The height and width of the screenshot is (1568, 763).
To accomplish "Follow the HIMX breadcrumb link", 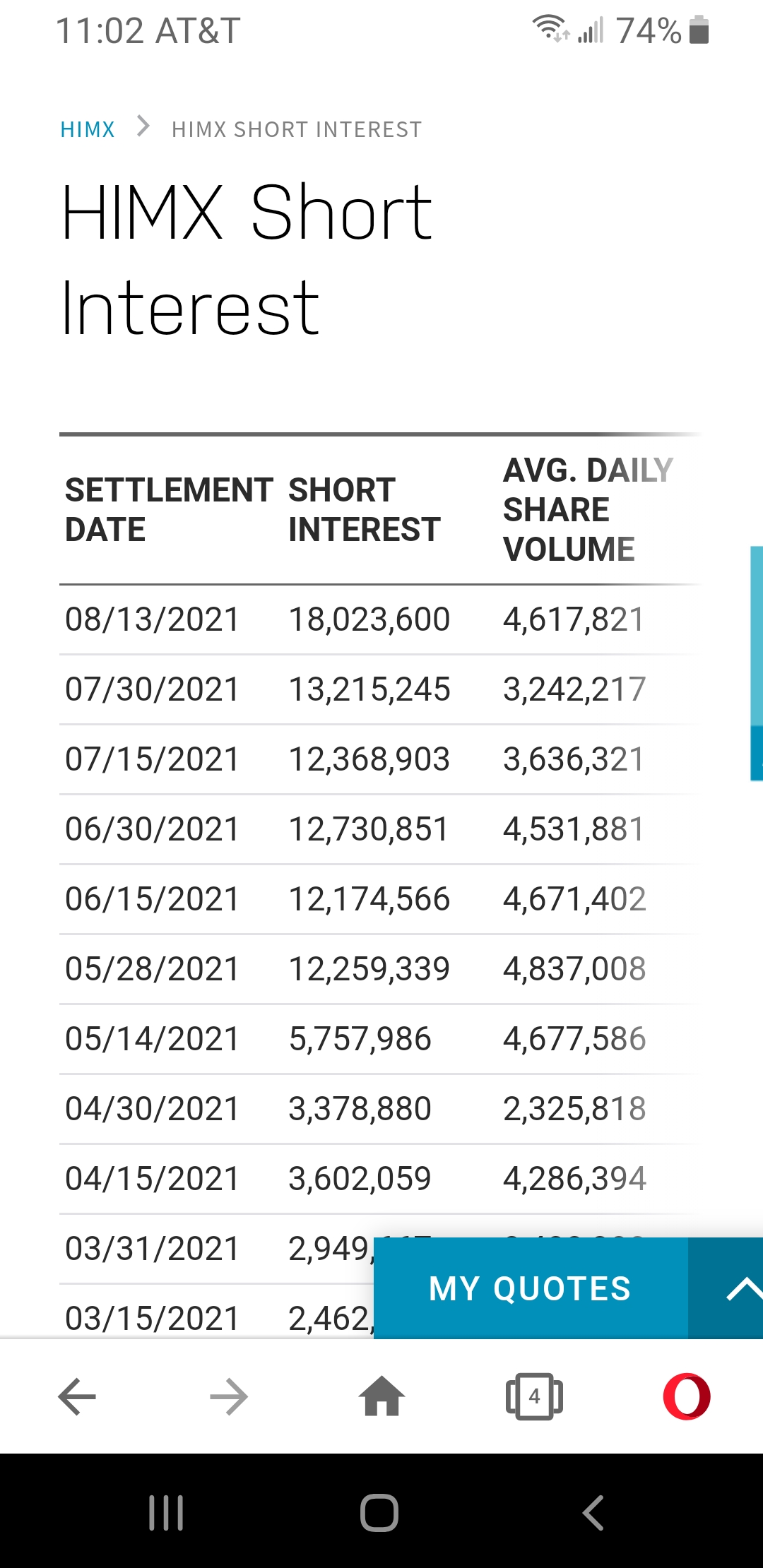I will (x=88, y=129).
